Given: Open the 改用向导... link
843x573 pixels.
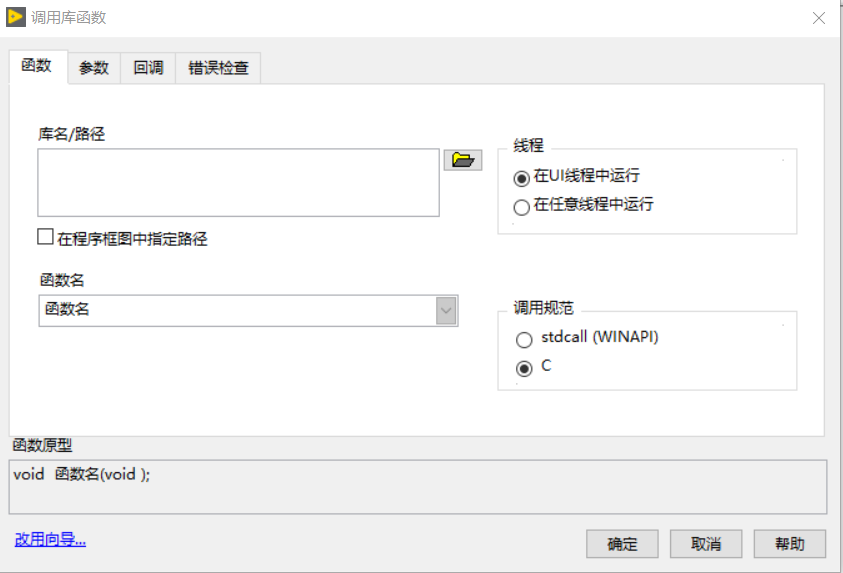Looking at the screenshot, I should click(50, 540).
